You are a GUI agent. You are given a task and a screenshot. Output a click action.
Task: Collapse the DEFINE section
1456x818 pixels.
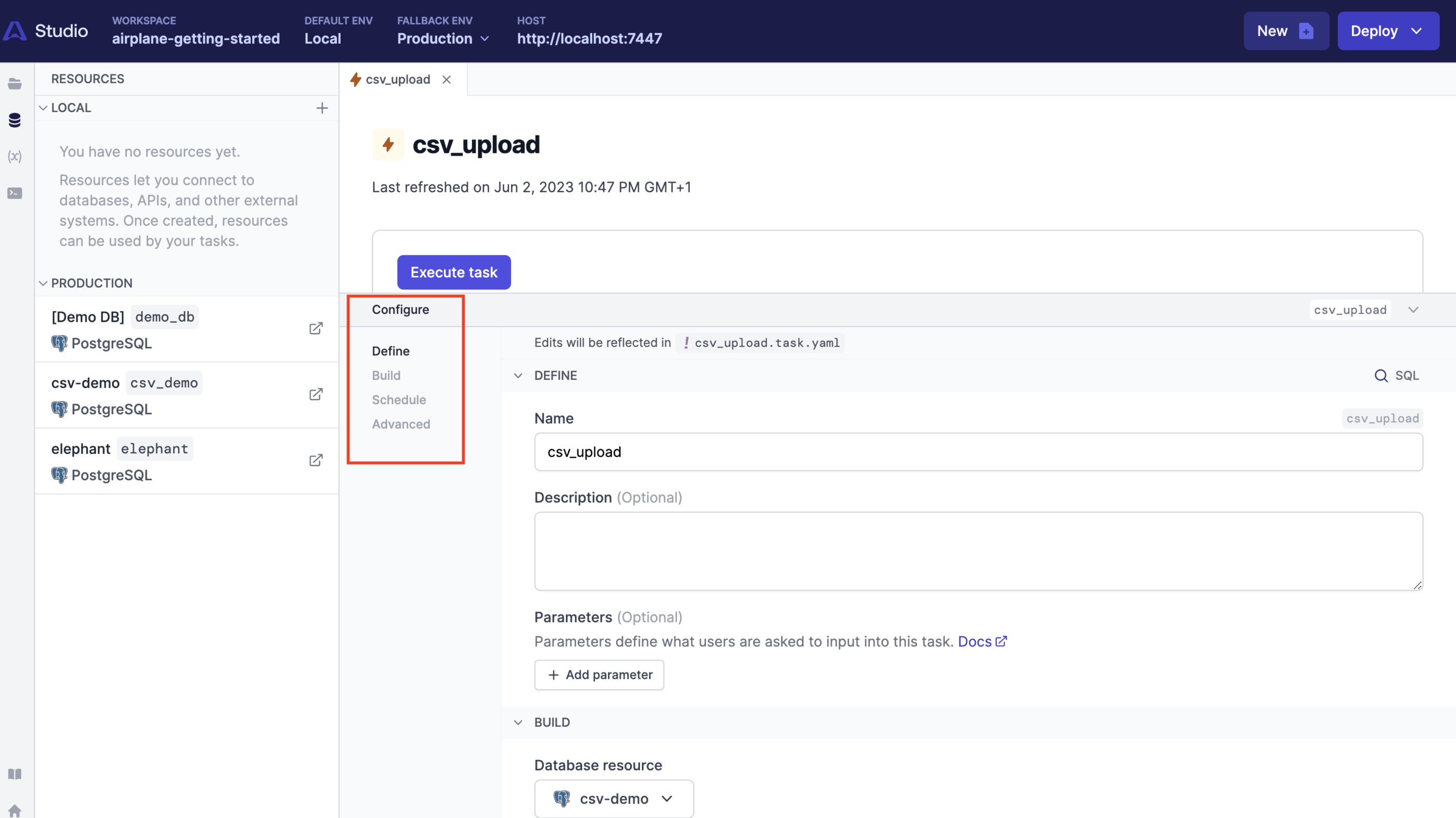point(518,376)
